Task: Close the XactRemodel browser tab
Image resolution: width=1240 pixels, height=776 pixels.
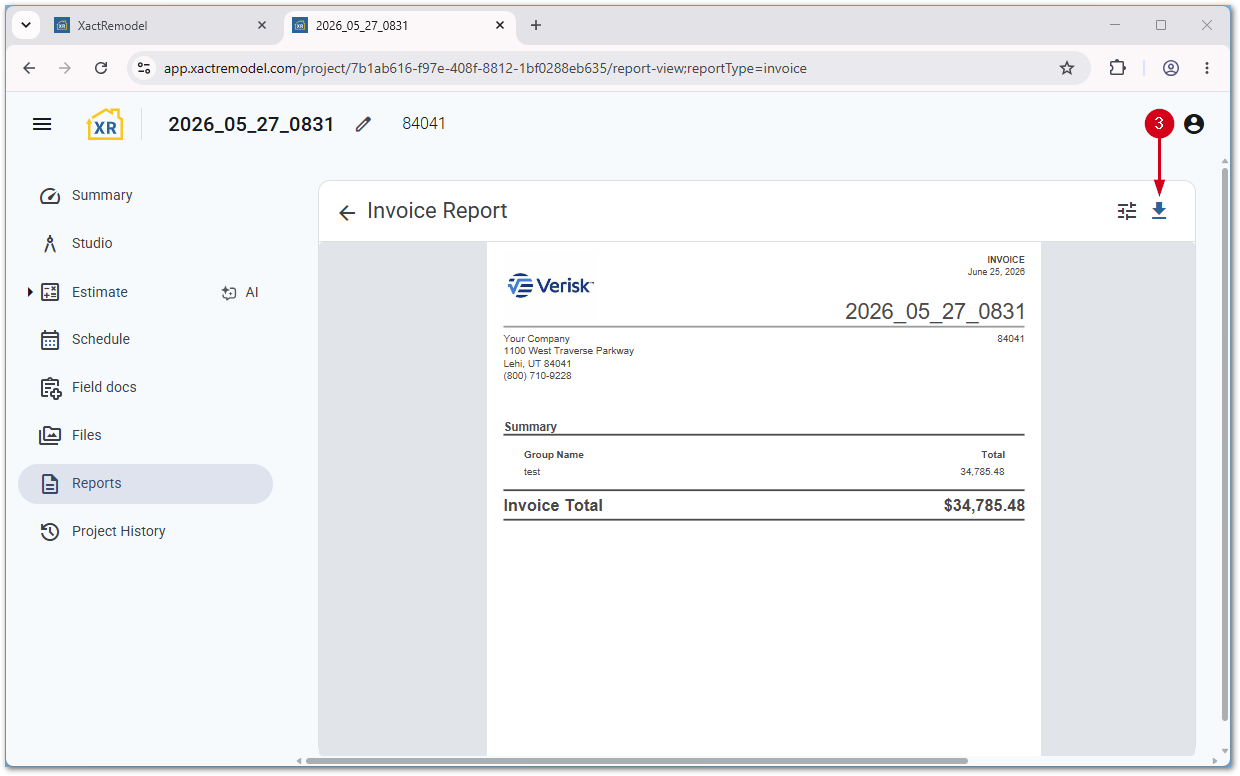Action: click(x=262, y=26)
